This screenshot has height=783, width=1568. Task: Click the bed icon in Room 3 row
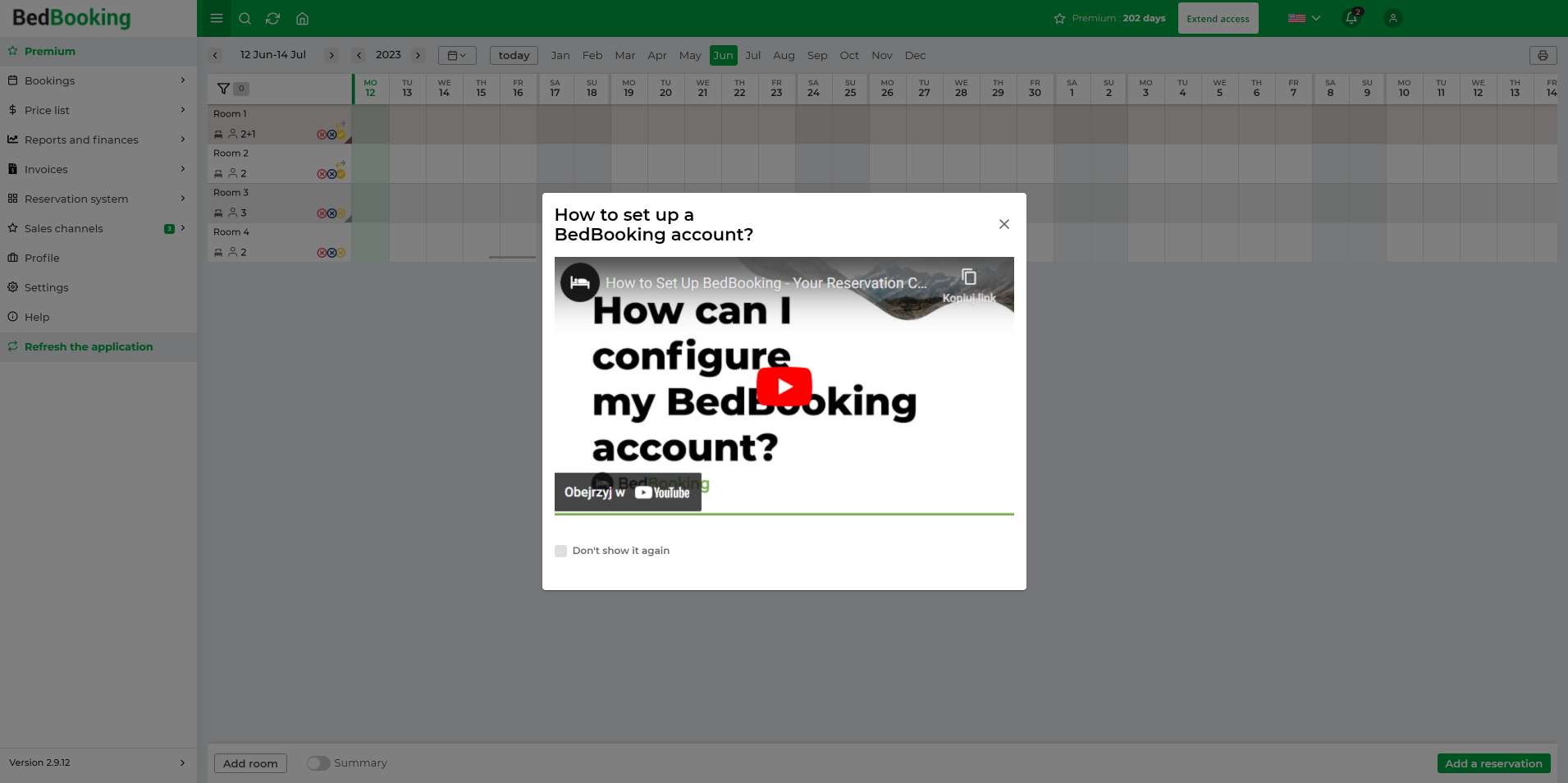[x=218, y=213]
